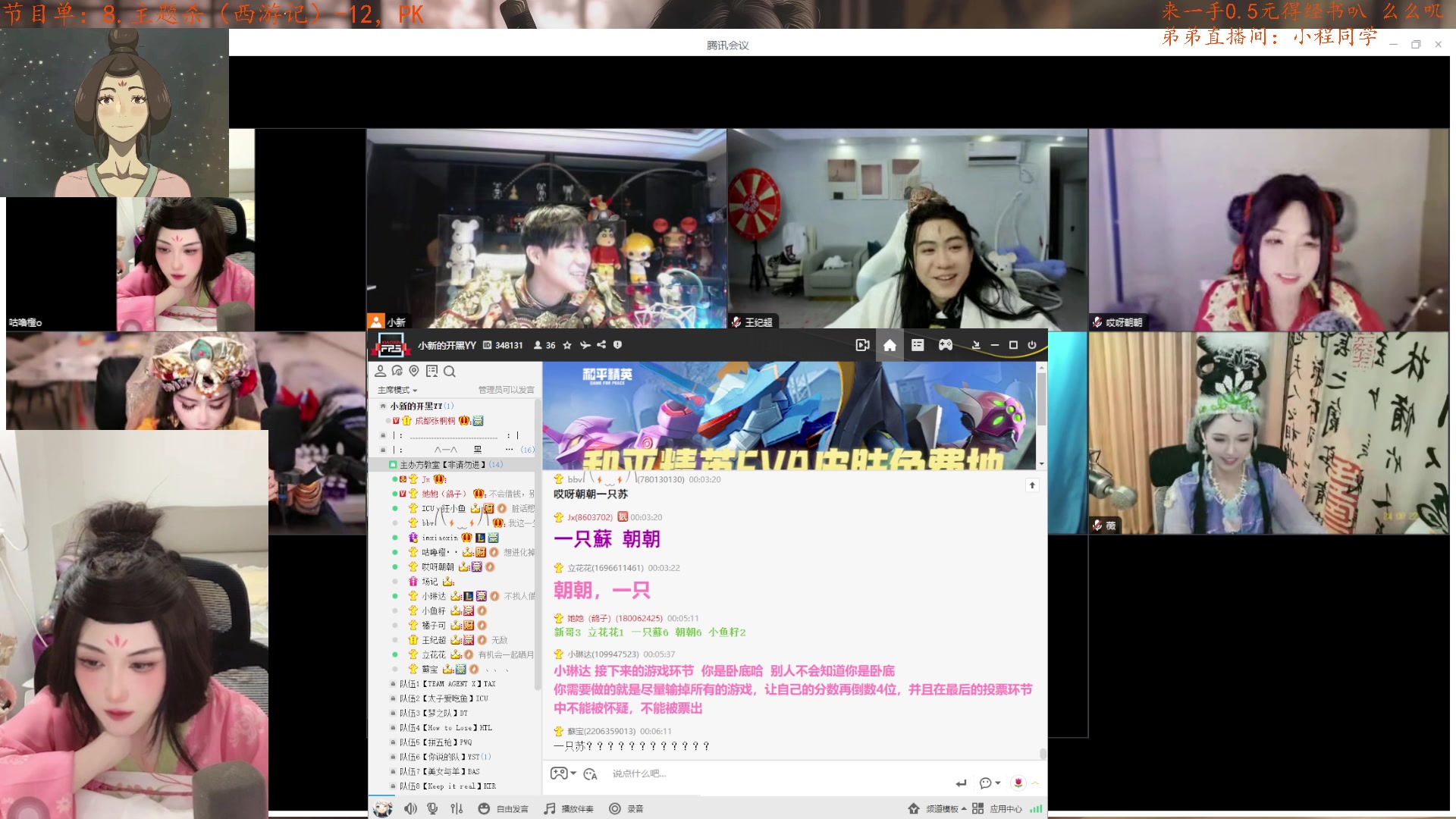The image size is (1456, 819).
Task: Select user 成都张桐桐 in channel tree
Action: [435, 421]
